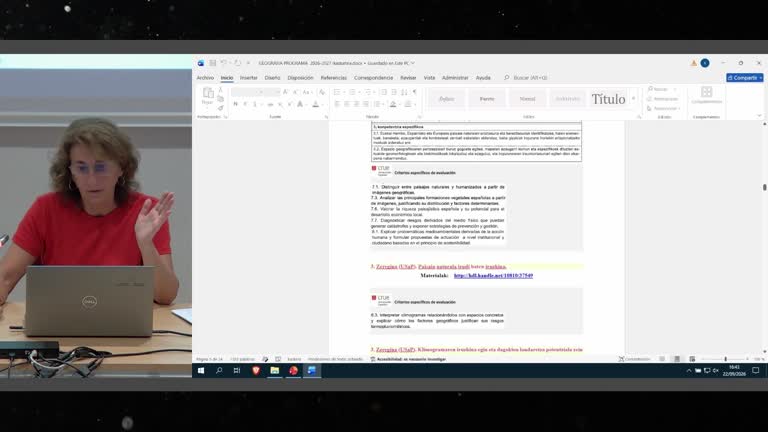The height and width of the screenshot is (432, 768).
Task: Click the clear formatting icon
Action: [322, 92]
